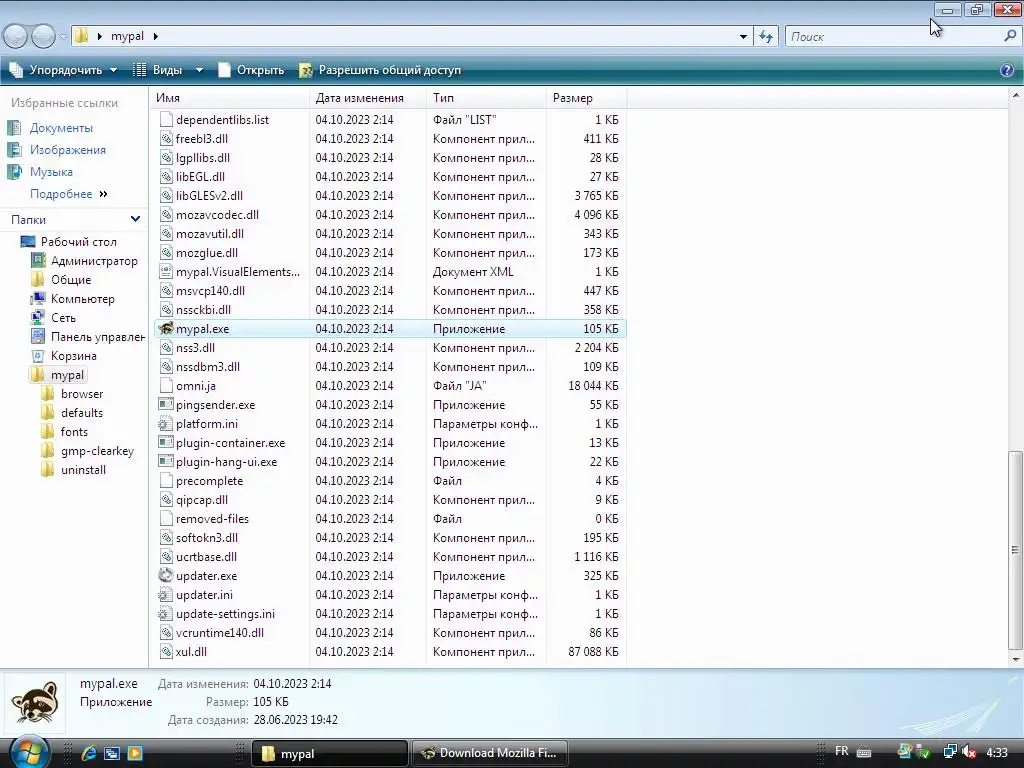This screenshot has height=768, width=1024.
Task: Click the large raccoon preview thumbnail
Action: (x=35, y=703)
